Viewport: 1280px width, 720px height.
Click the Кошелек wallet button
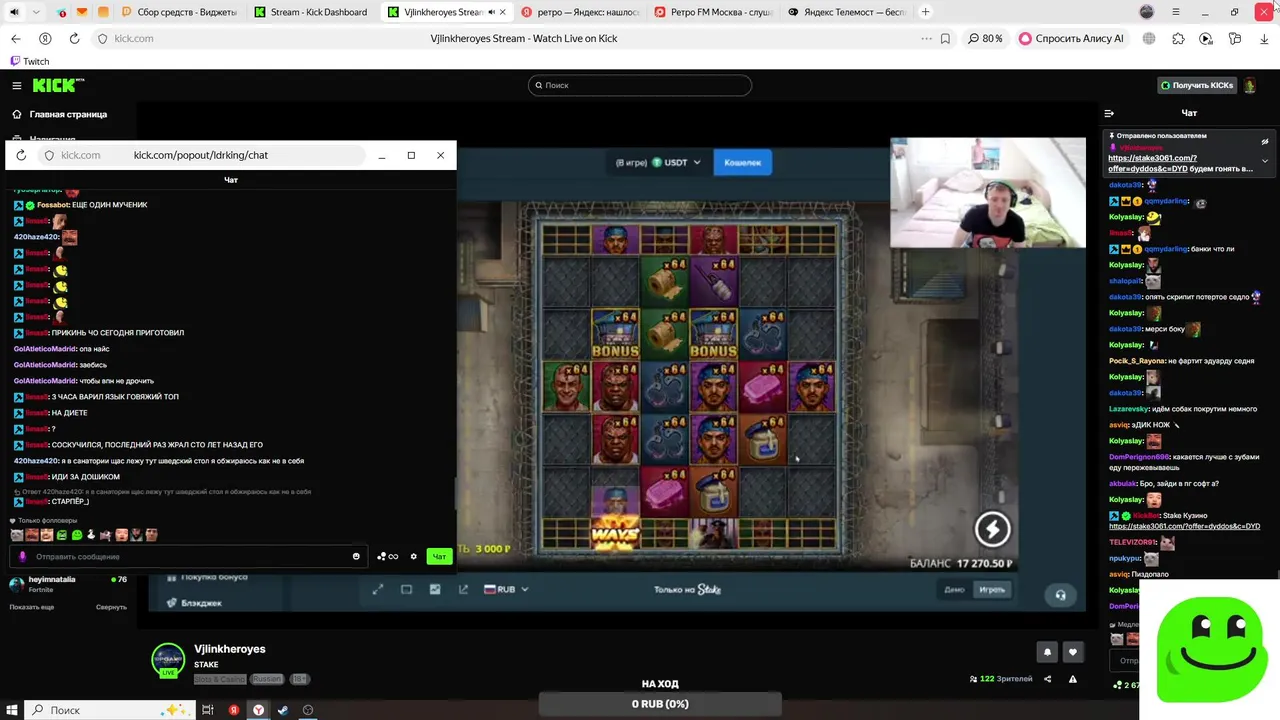742,162
